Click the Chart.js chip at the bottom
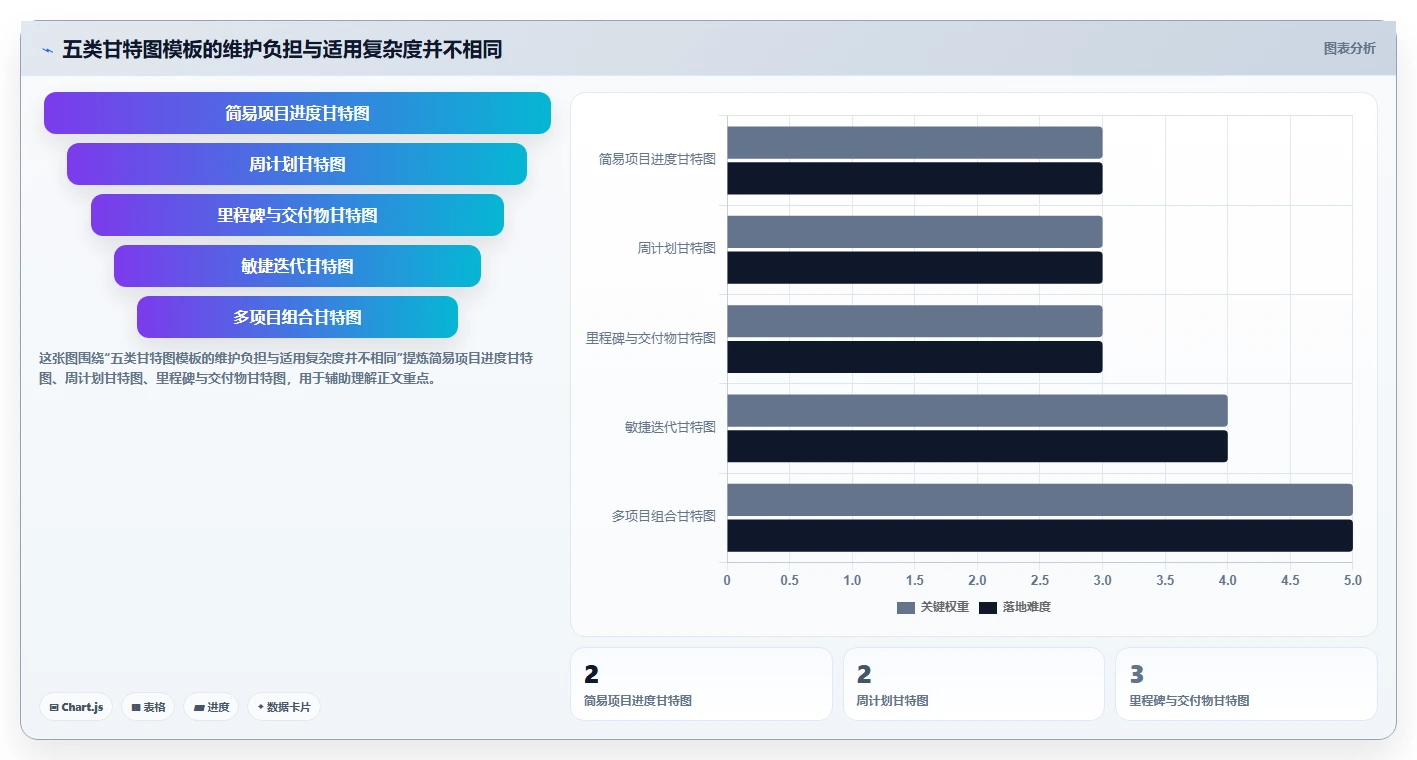1417x760 pixels. 76,707
